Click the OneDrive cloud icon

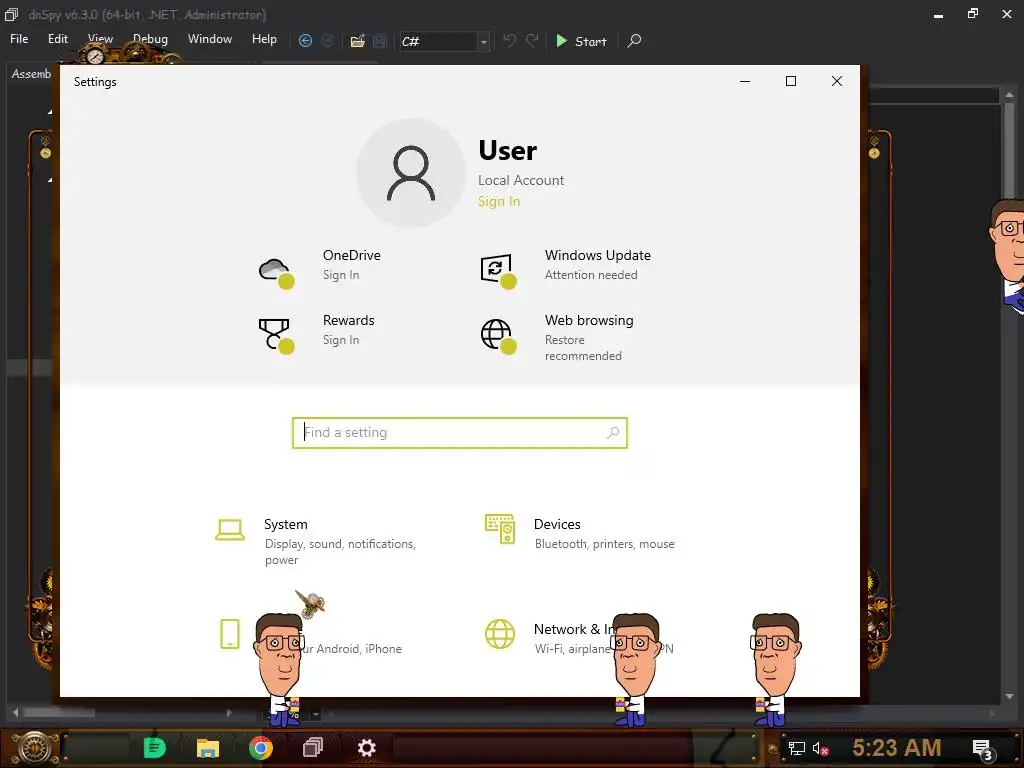[x=276, y=270]
